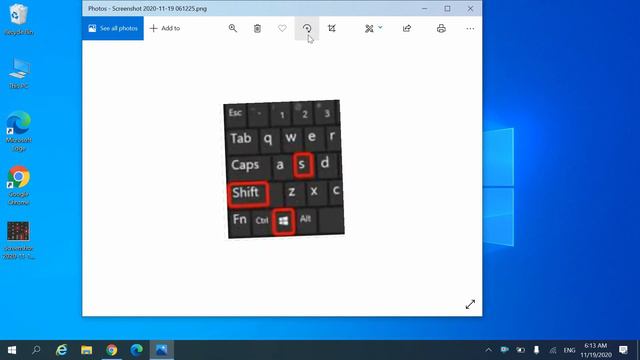Click ENG language indicator
The image size is (640, 360).
pyautogui.click(x=569, y=350)
